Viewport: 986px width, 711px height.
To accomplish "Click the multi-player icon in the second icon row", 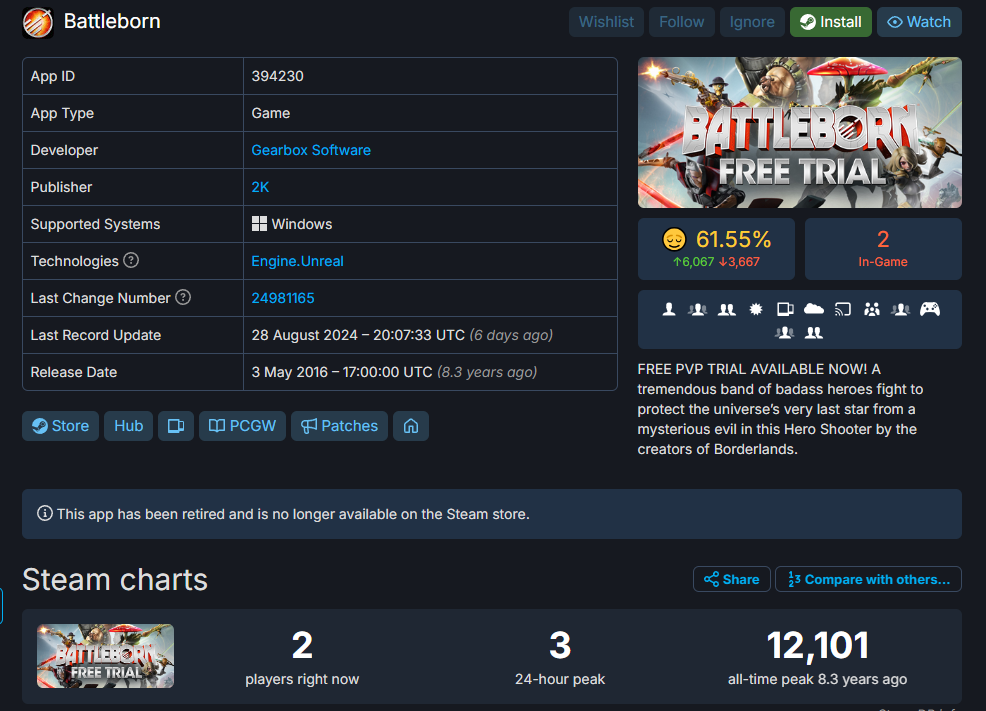I will click(784, 333).
